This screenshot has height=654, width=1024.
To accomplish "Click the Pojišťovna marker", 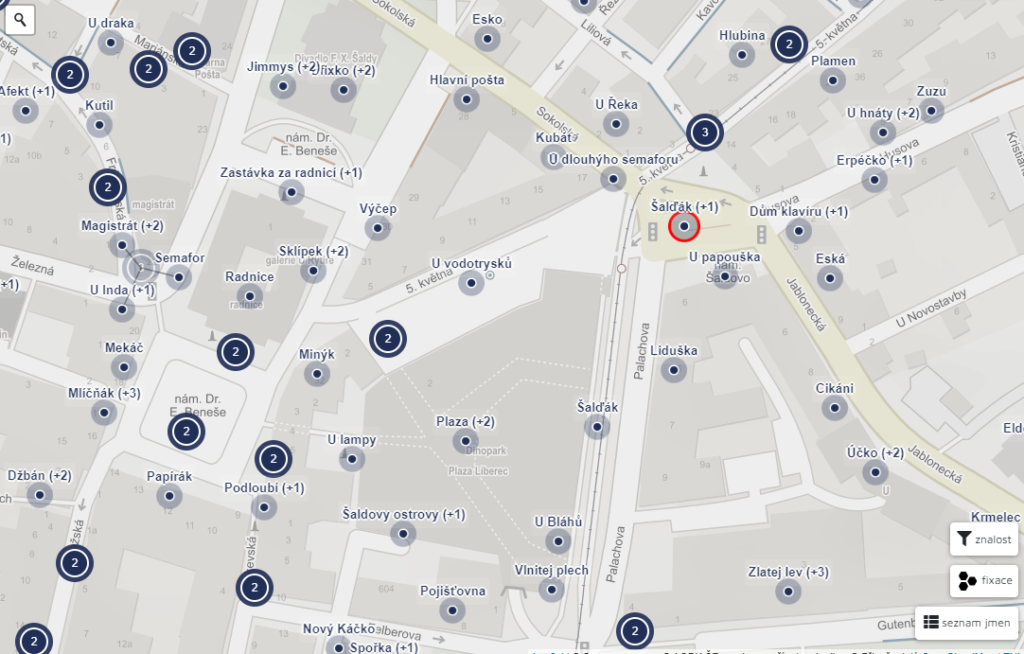I will coord(452,611).
